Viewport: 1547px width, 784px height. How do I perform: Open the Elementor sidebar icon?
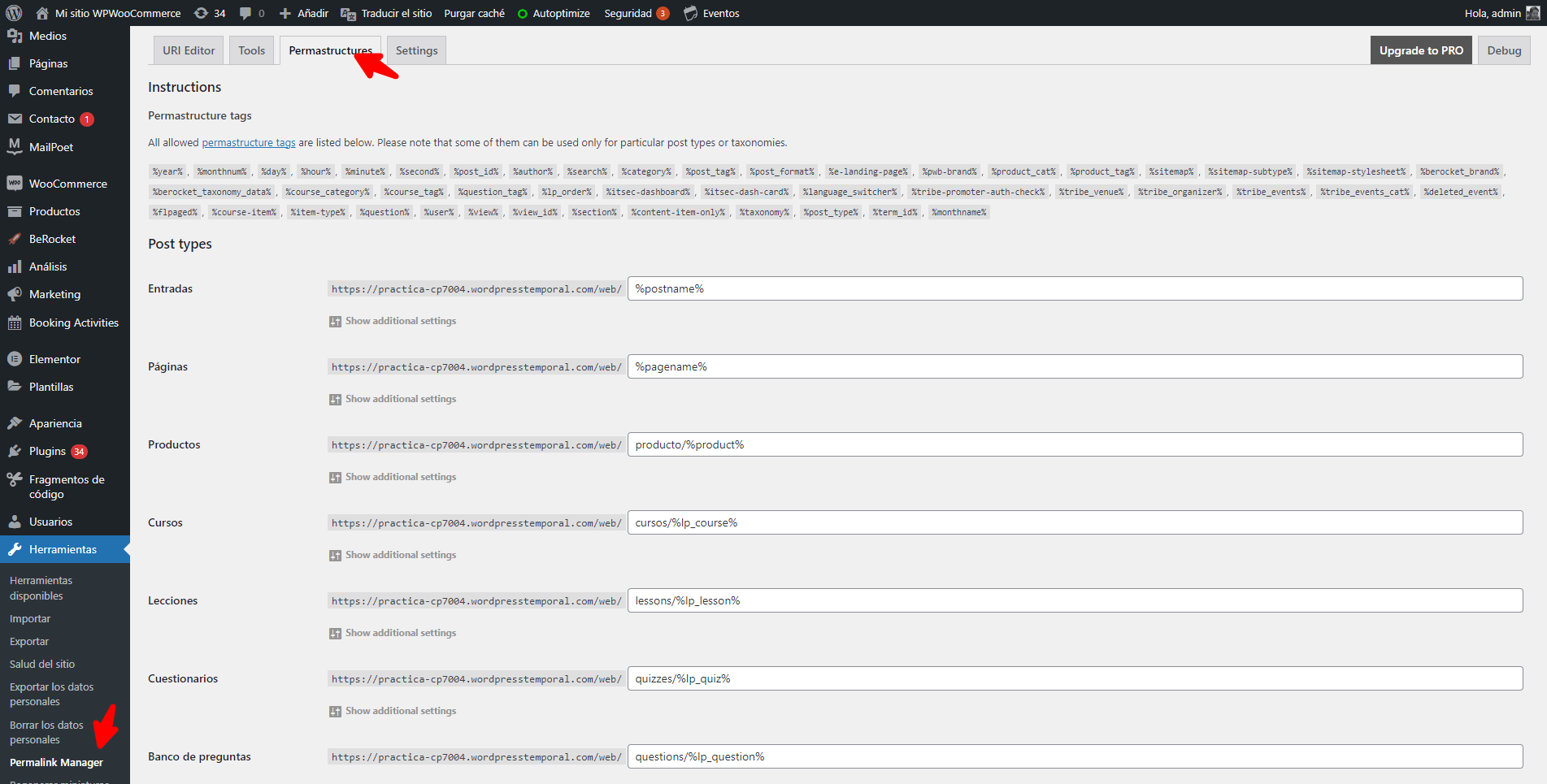(x=15, y=359)
